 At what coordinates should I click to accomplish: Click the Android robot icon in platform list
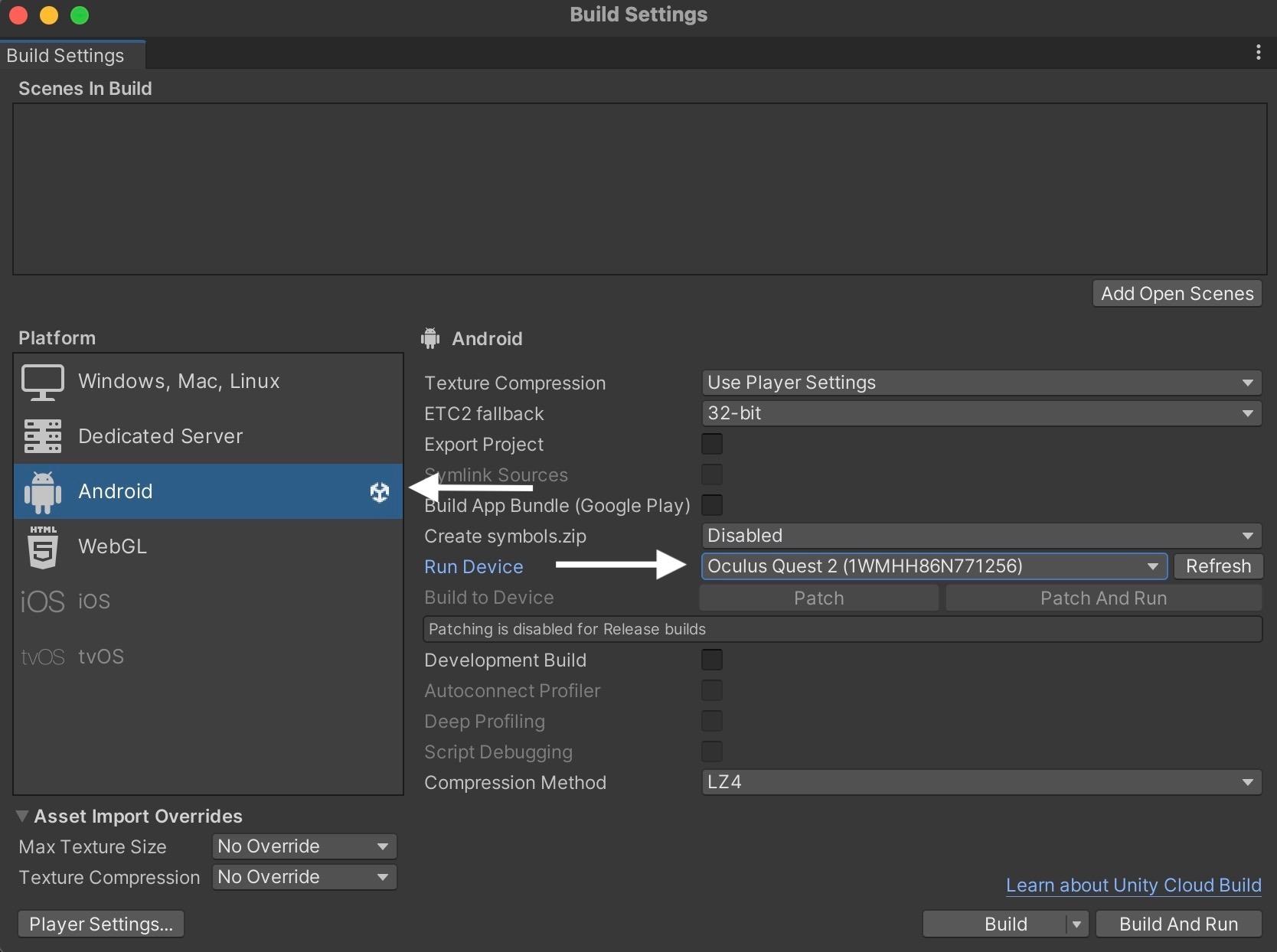click(x=43, y=491)
